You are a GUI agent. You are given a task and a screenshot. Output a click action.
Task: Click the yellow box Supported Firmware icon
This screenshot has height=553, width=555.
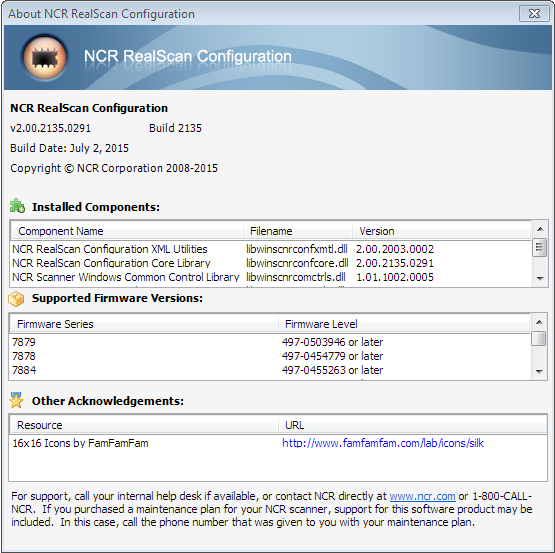click(16, 299)
